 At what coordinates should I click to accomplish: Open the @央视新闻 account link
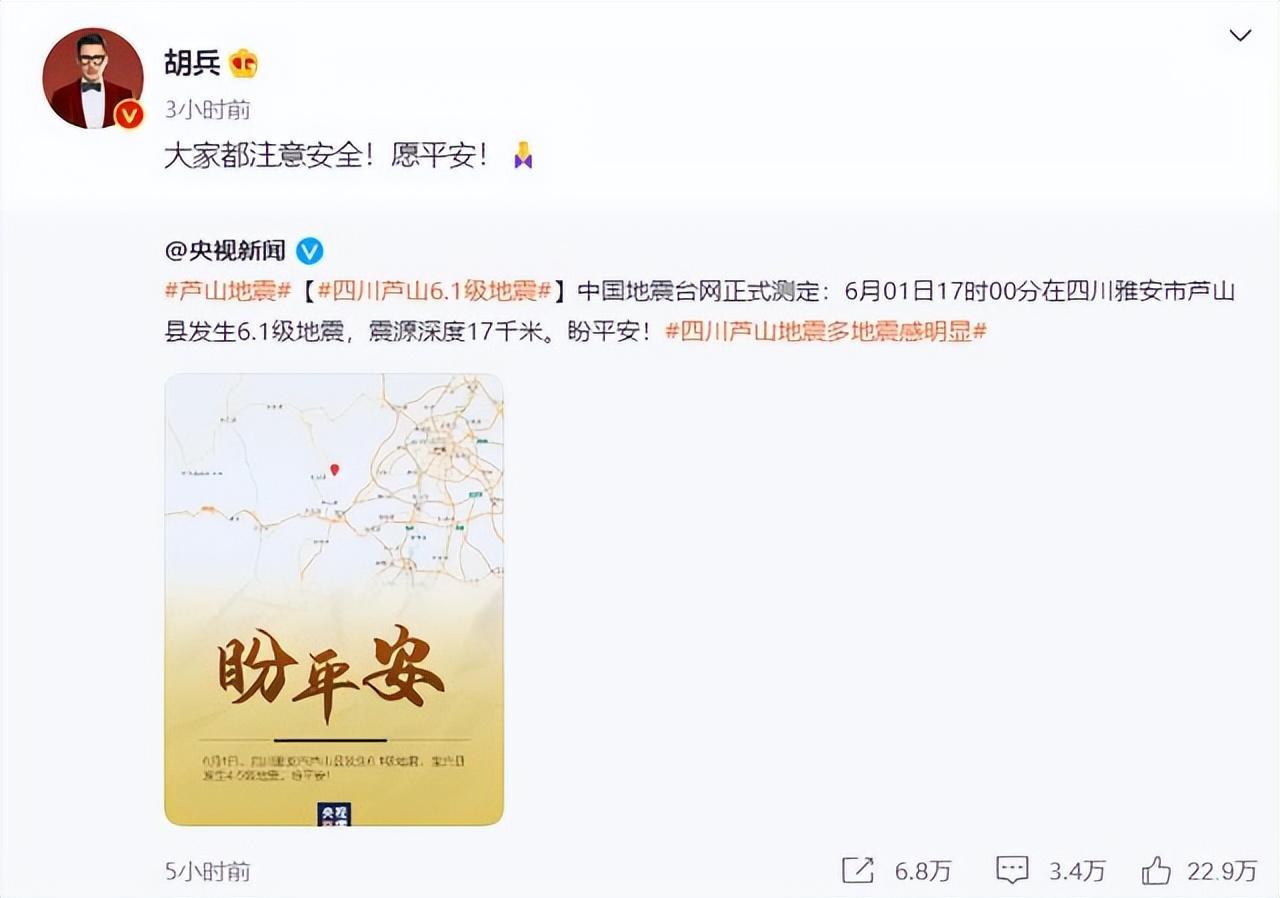(x=225, y=250)
